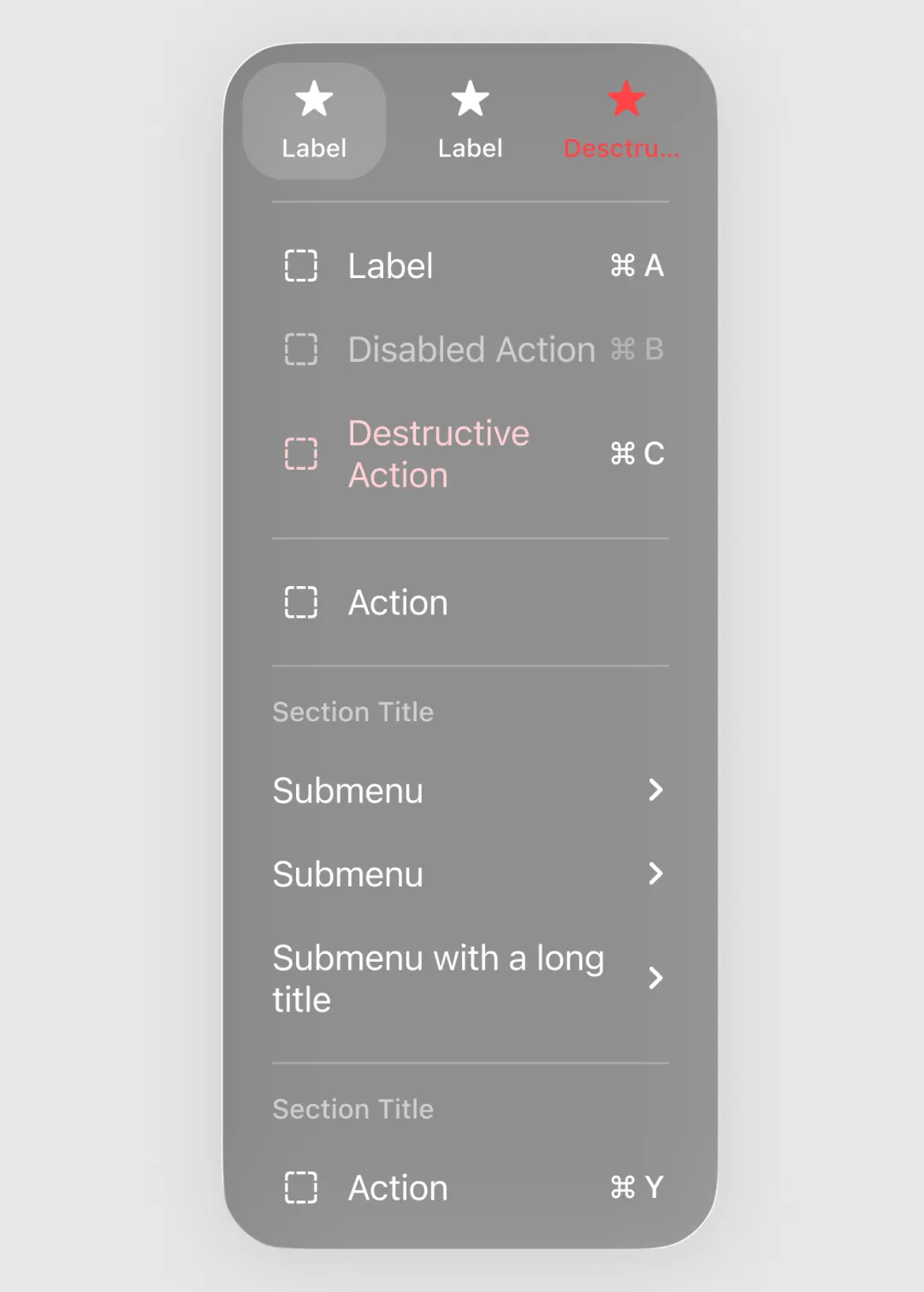Select the Destructive Action menu item text
The image size is (924, 1292).
coord(438,454)
